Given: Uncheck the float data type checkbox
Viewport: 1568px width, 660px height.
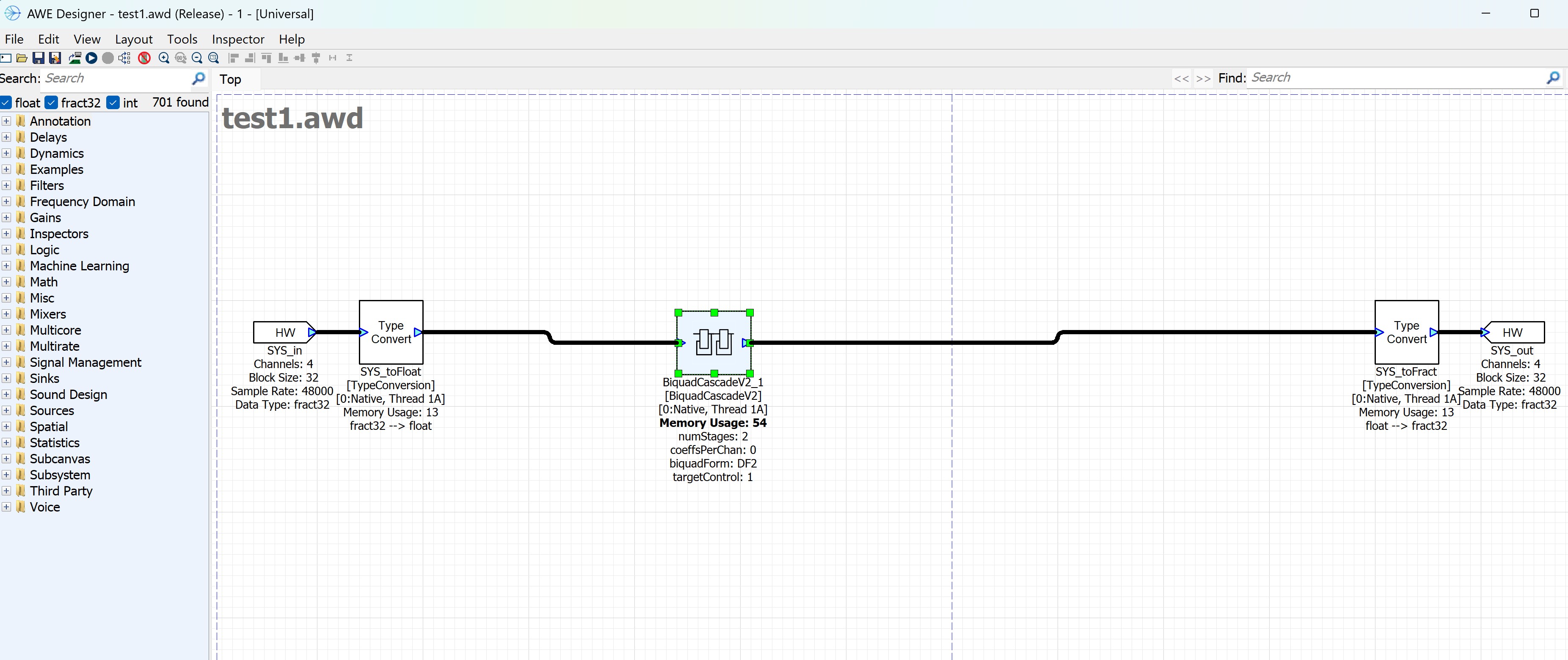Looking at the screenshot, I should 6,102.
